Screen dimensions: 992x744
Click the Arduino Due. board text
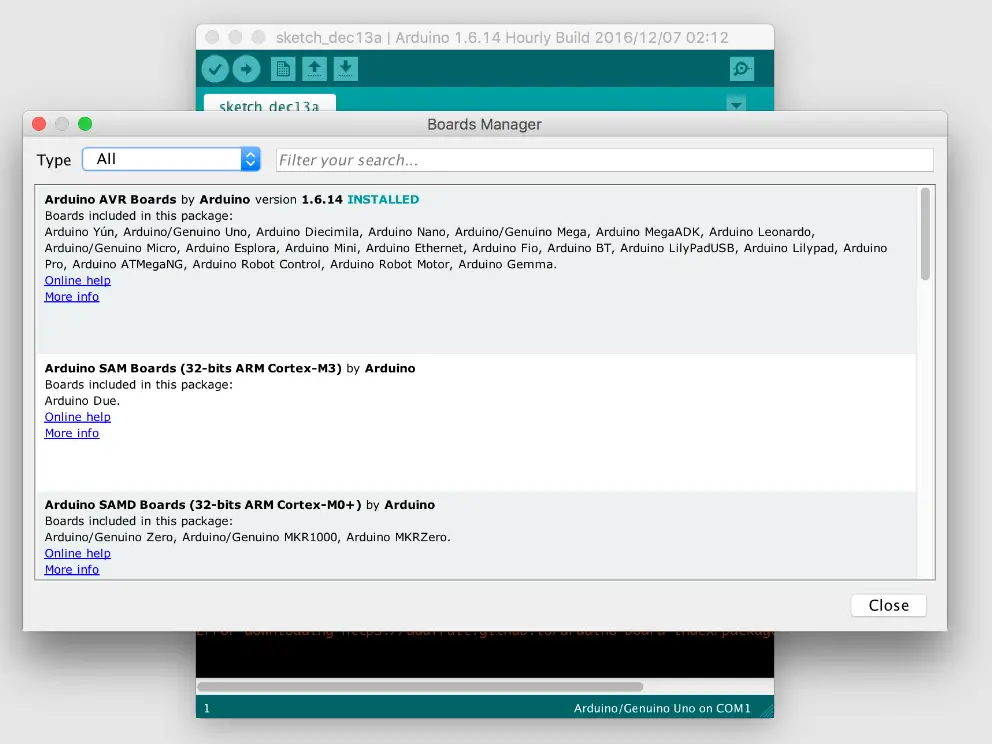click(x=82, y=400)
